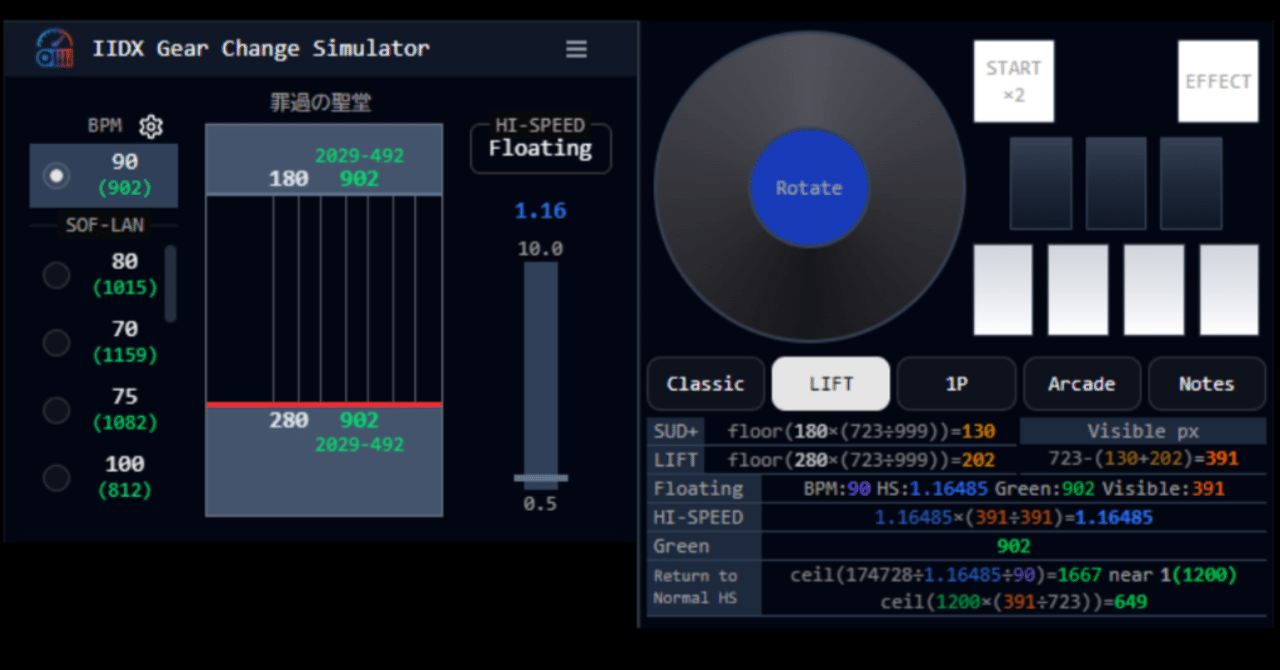This screenshot has height=670, width=1280.
Task: Click the SOF-LAN list scrollbar
Action: click(x=170, y=284)
